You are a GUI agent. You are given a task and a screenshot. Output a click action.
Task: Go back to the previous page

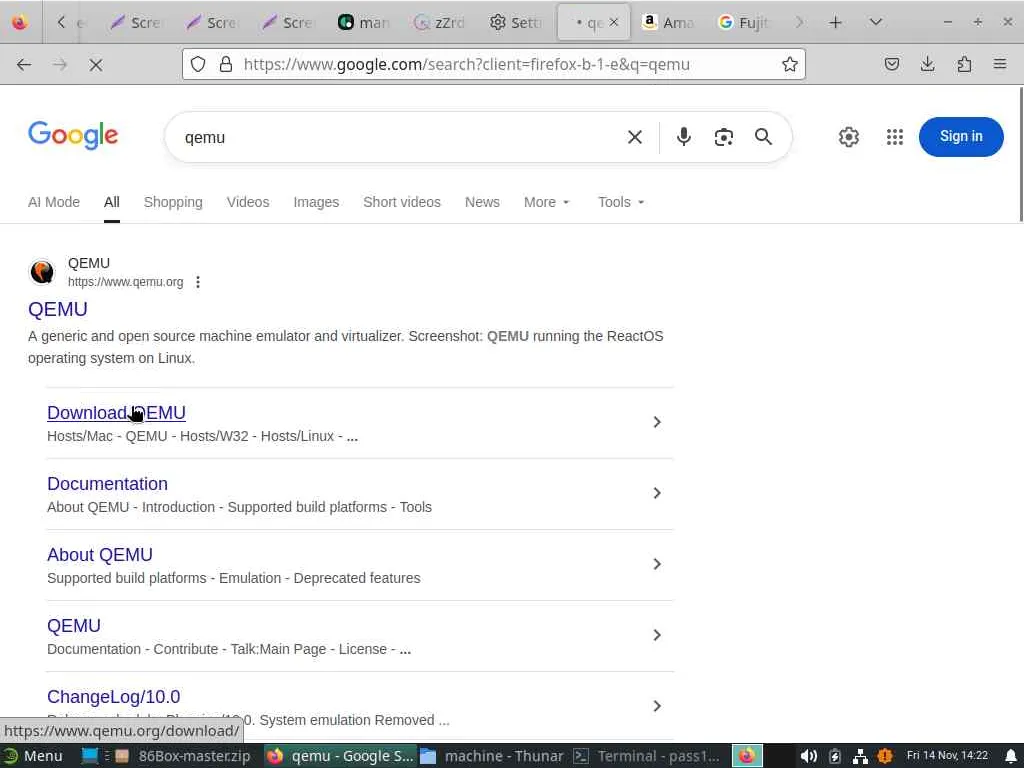tap(24, 64)
